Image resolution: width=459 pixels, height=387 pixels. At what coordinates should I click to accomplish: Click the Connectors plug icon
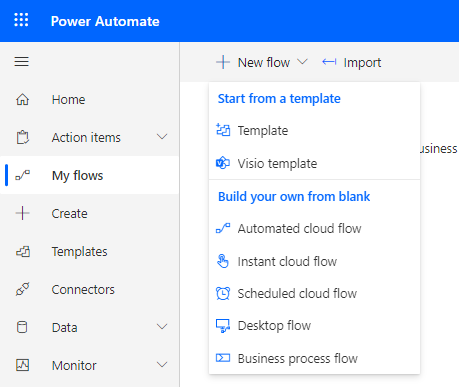(23, 289)
